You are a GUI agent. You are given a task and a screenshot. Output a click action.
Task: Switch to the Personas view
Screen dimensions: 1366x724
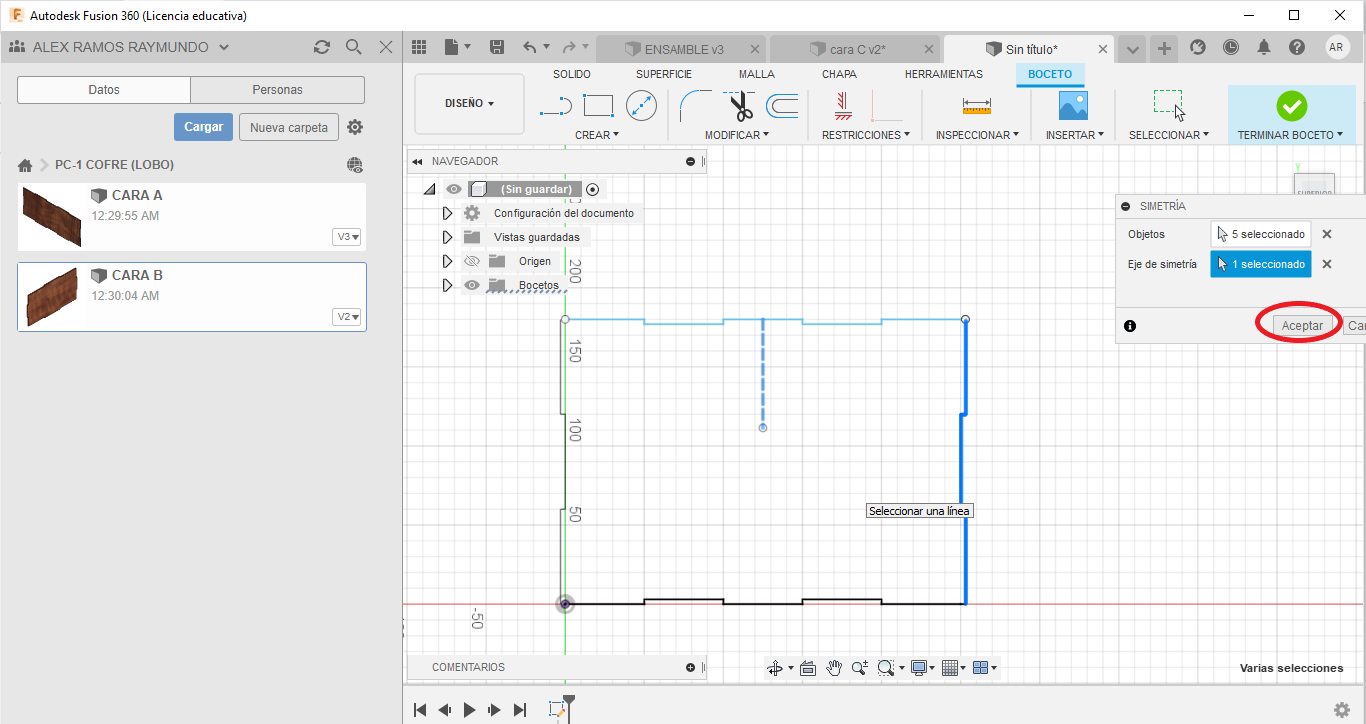click(x=277, y=90)
